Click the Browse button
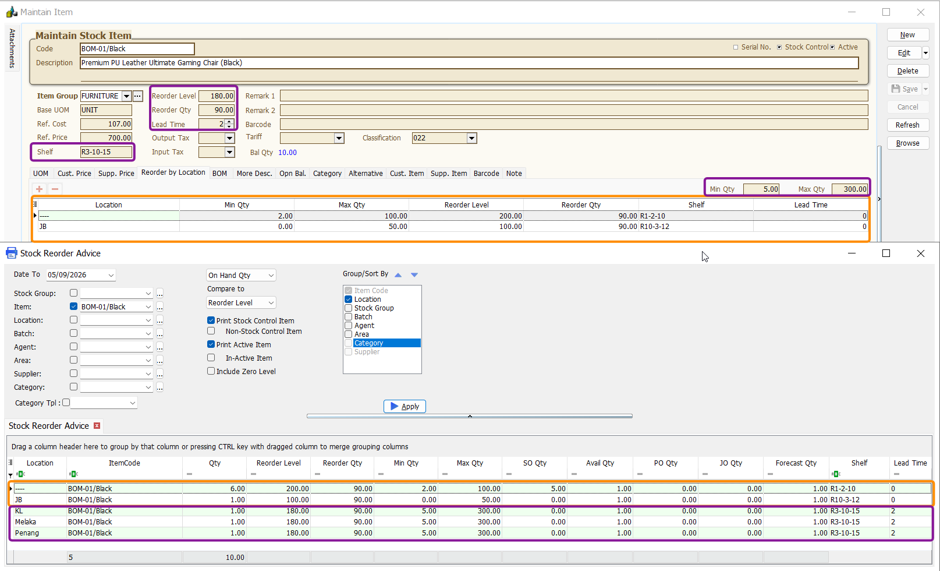The width and height of the screenshot is (940, 571). 908,143
